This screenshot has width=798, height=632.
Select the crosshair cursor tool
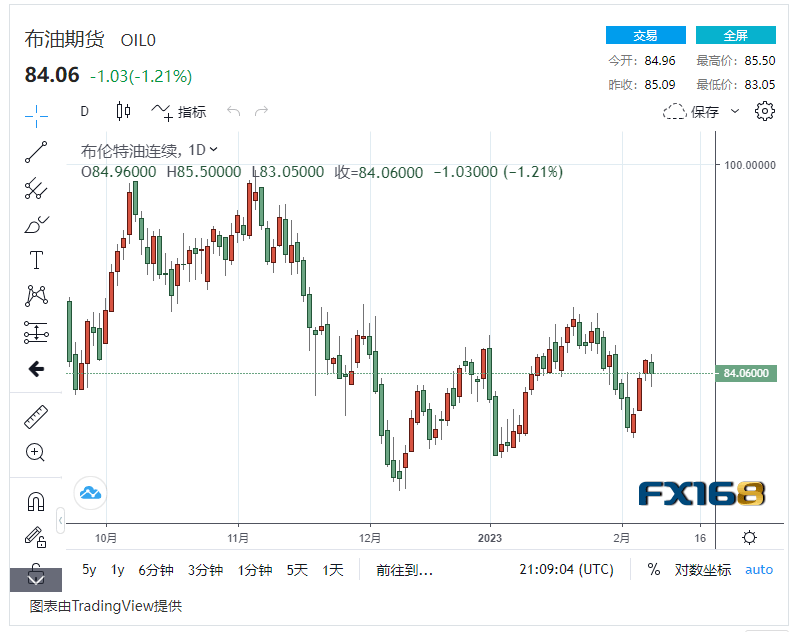[x=36, y=115]
